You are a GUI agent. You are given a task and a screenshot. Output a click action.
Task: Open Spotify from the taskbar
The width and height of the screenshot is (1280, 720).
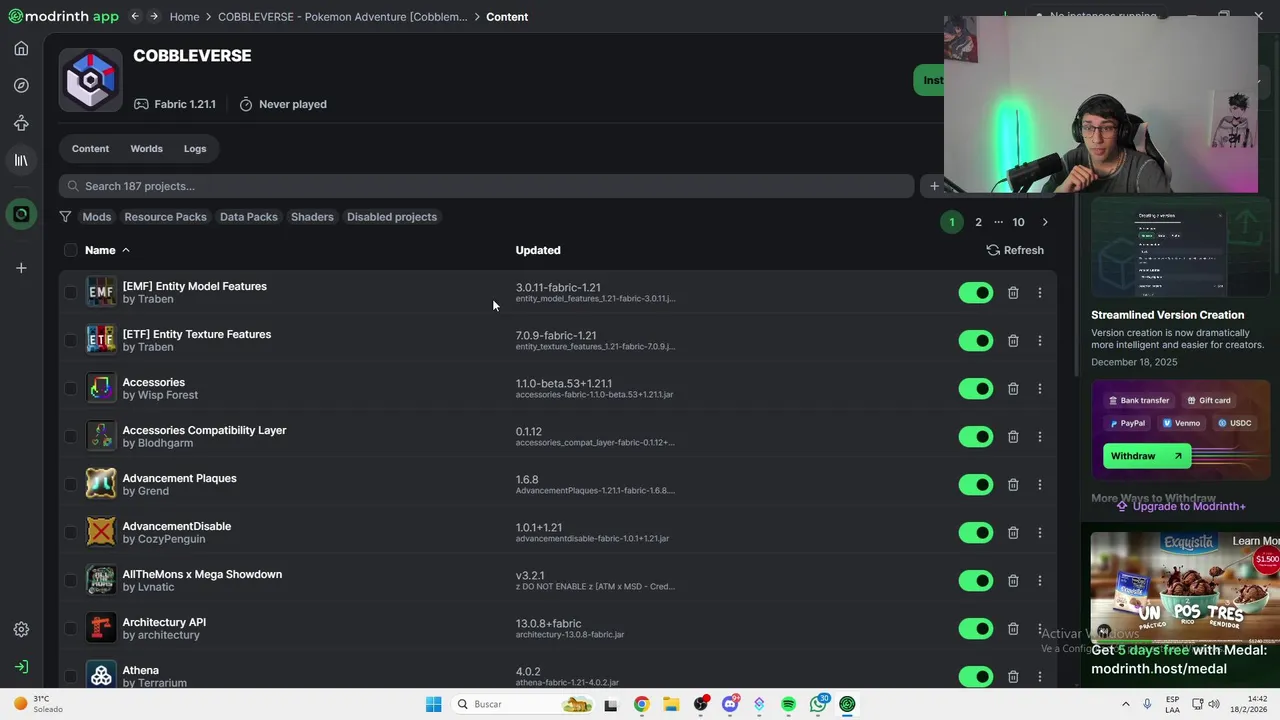click(788, 704)
